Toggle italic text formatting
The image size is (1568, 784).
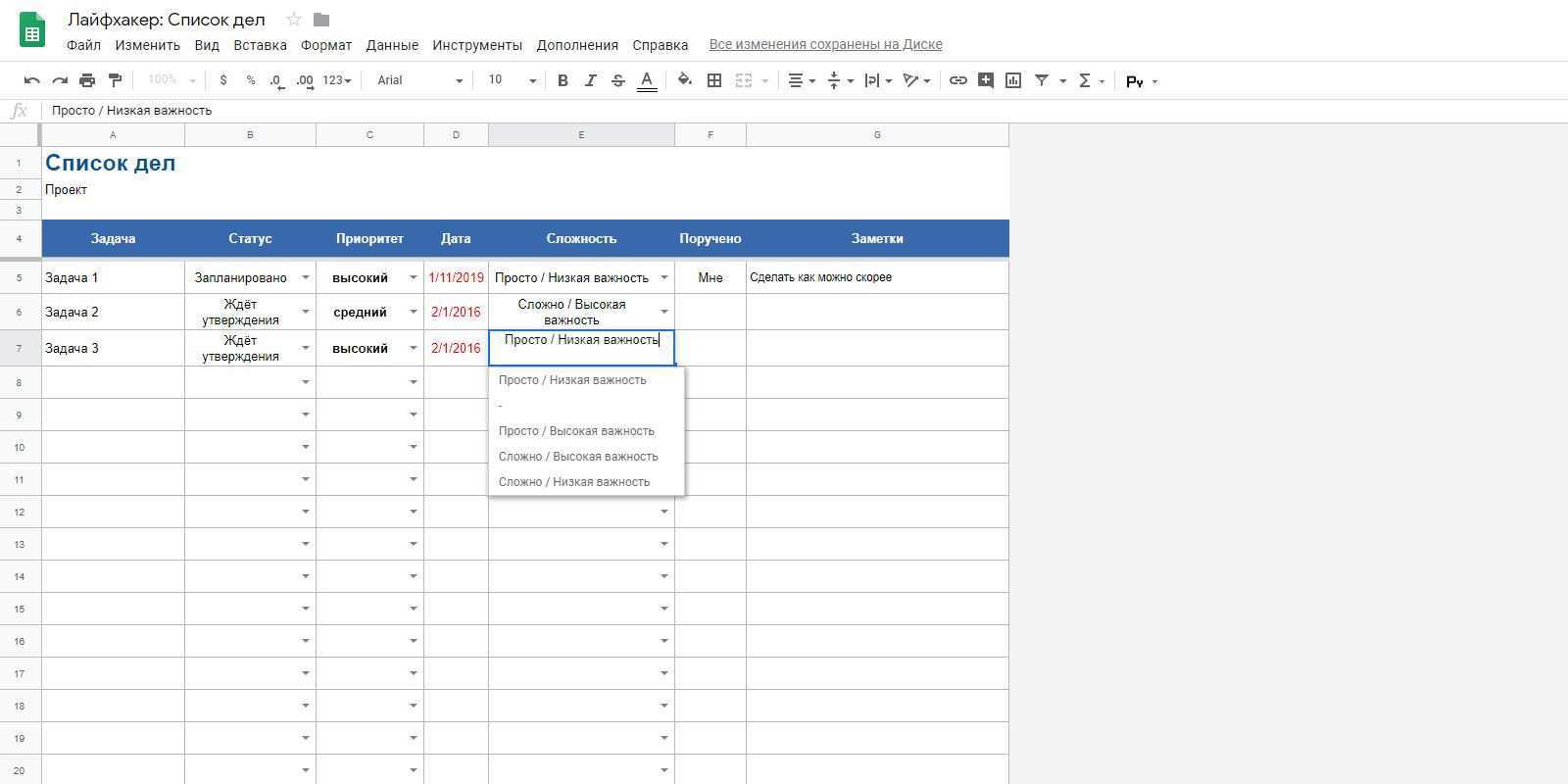pos(590,80)
